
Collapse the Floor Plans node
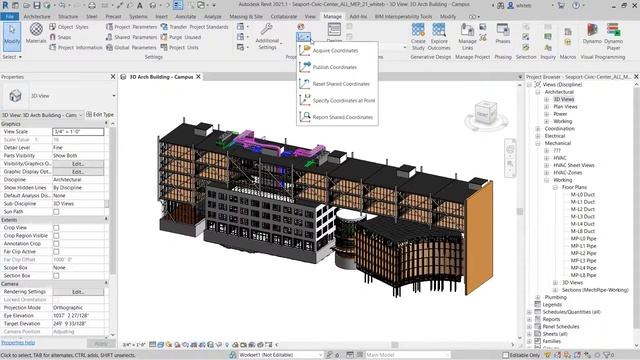pyautogui.click(x=555, y=187)
